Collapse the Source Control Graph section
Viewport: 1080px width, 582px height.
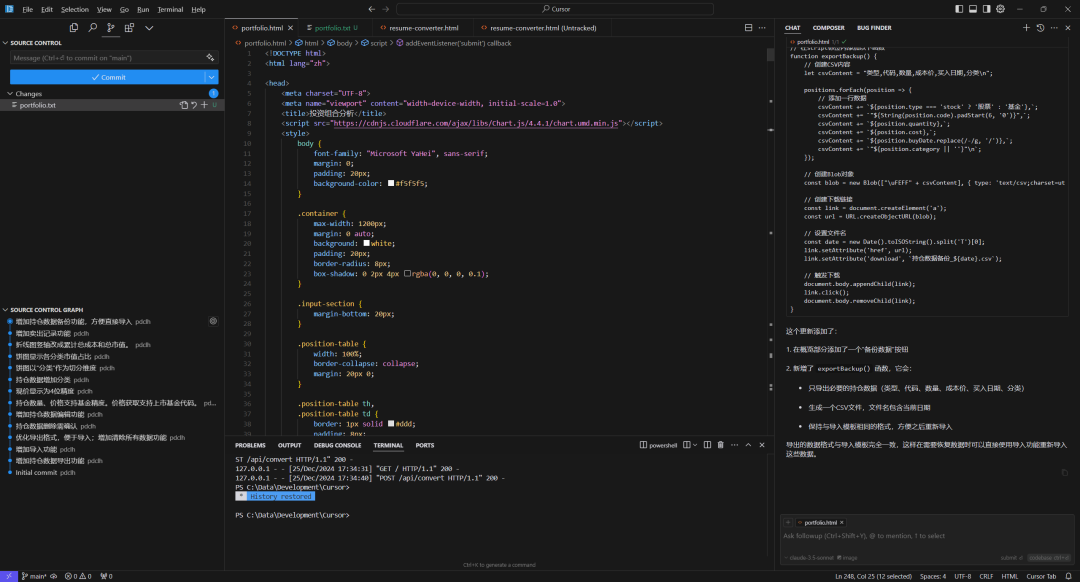click(6, 310)
